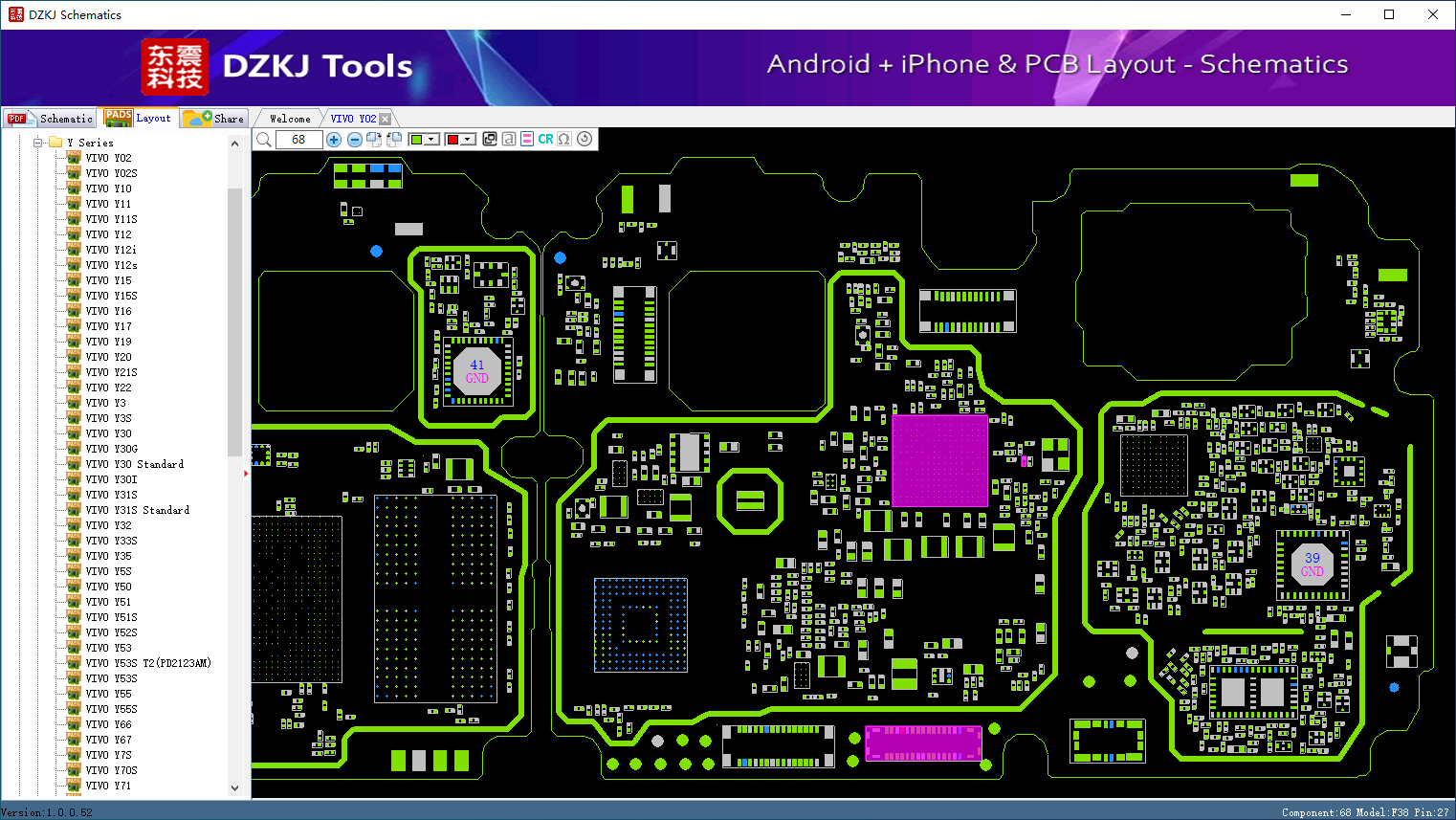This screenshot has width=1456, height=820.
Task: Open VIVO Y17 layout entry
Action: tap(108, 326)
